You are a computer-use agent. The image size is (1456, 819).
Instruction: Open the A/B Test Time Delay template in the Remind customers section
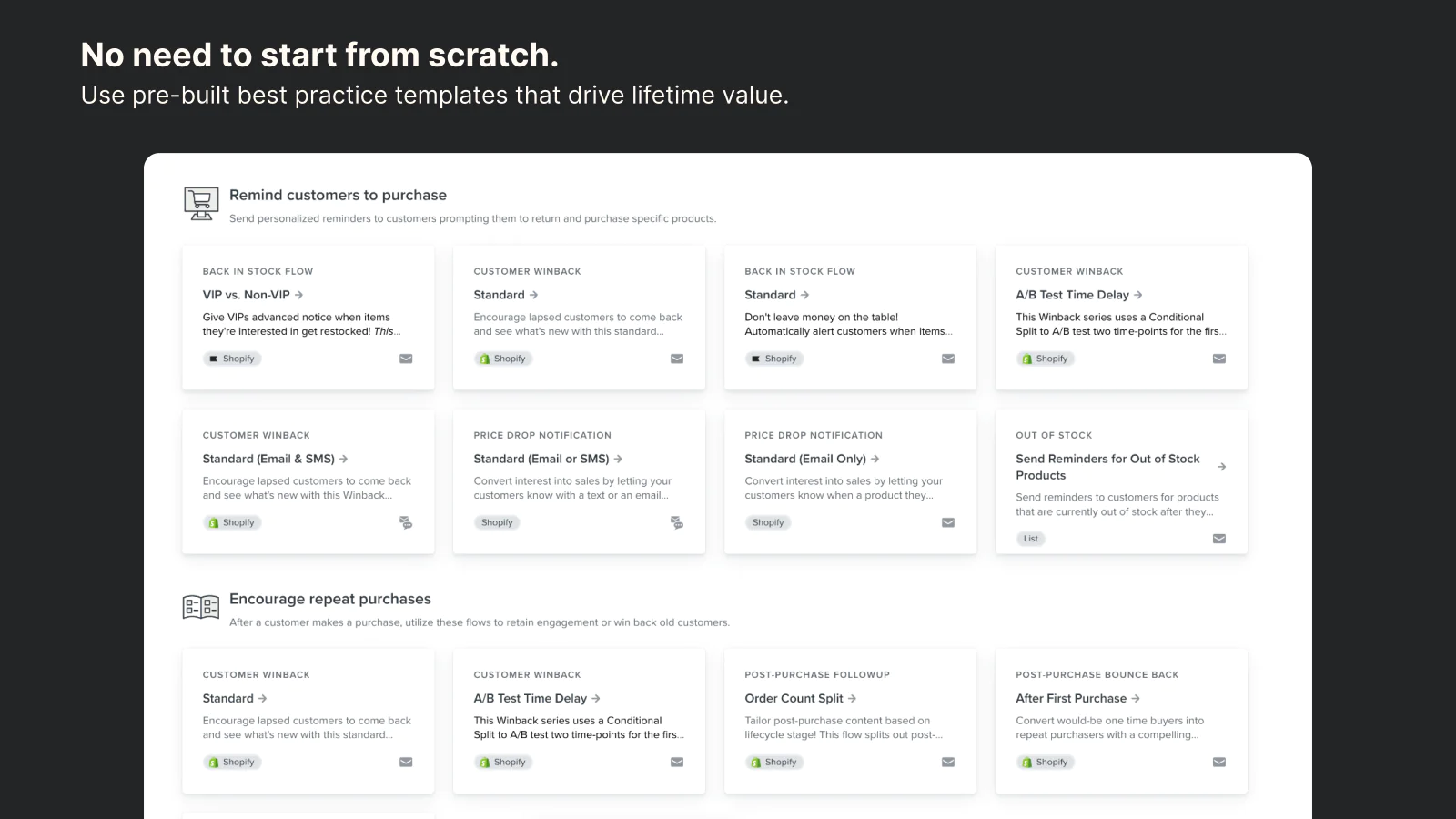(1073, 295)
